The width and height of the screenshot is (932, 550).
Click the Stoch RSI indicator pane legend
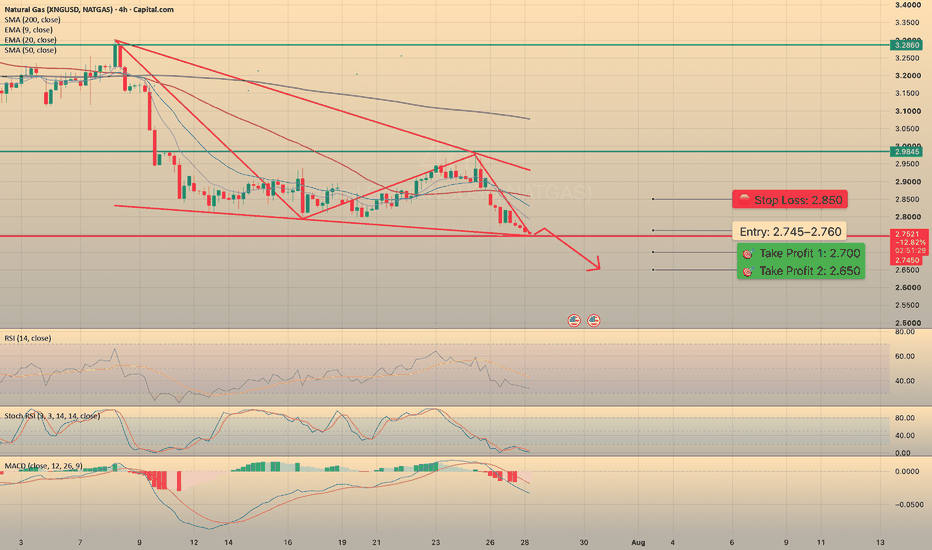click(x=52, y=416)
